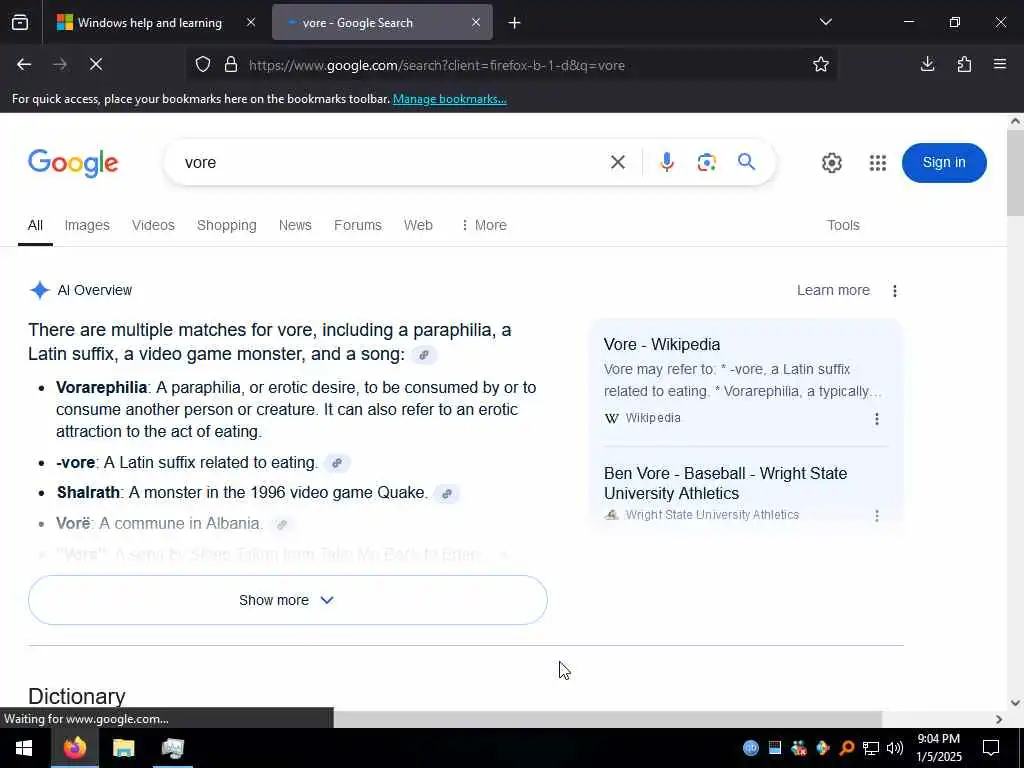The height and width of the screenshot is (768, 1024).
Task: Stop loading the page
Action: 96,64
